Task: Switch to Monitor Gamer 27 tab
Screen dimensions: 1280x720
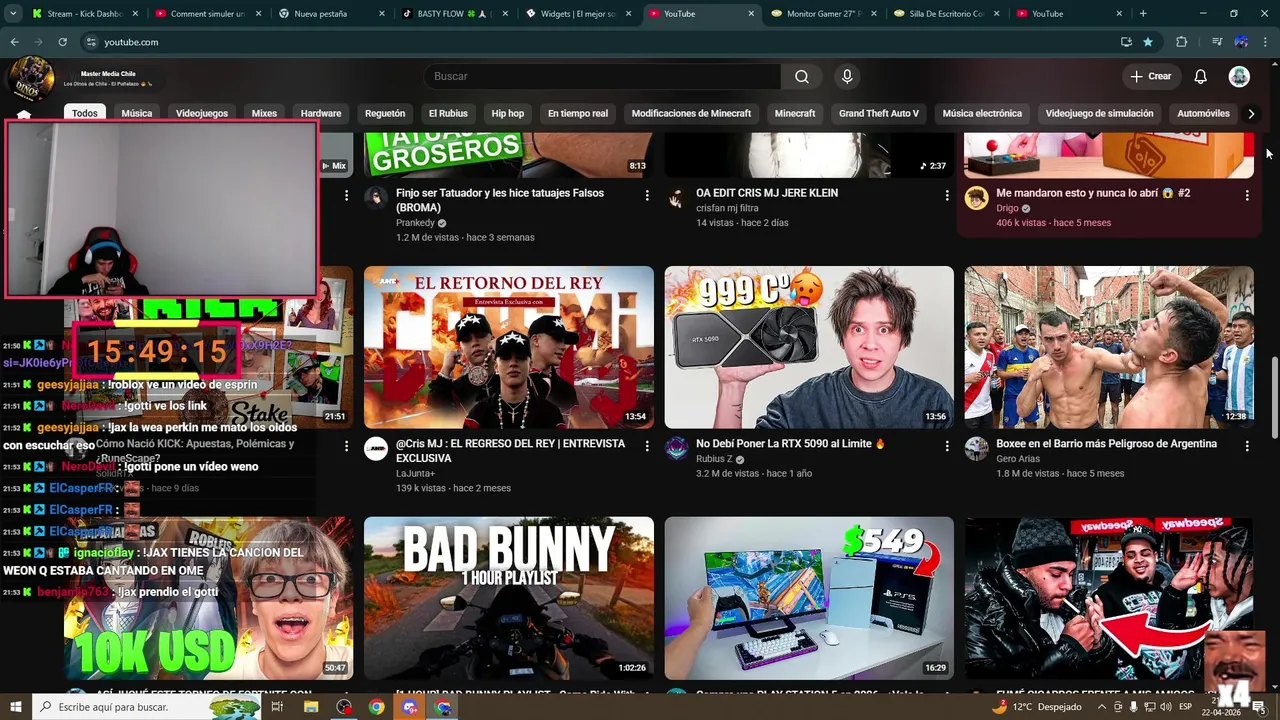Action: click(822, 14)
